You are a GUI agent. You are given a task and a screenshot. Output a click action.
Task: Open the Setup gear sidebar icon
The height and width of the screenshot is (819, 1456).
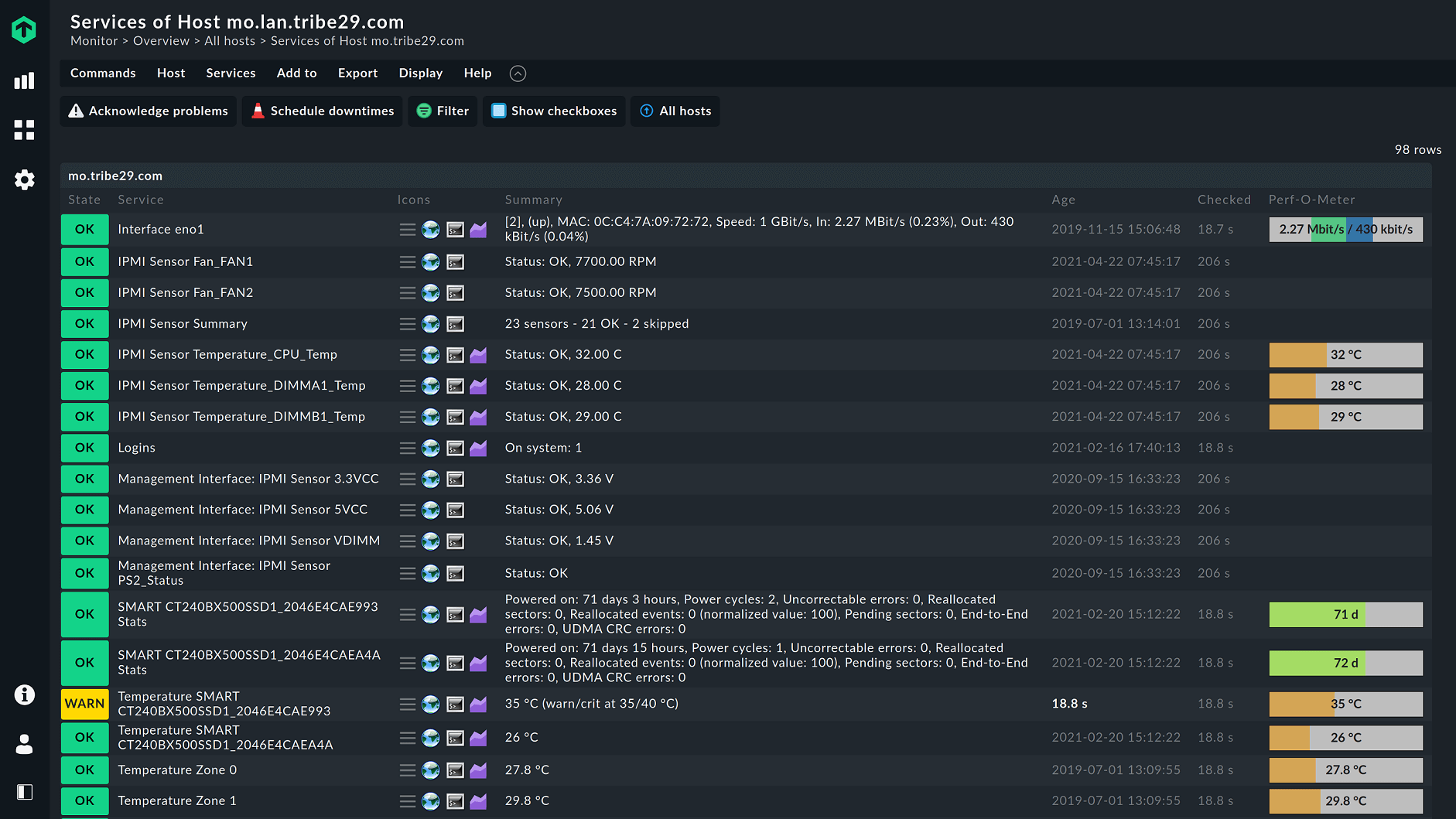24,180
